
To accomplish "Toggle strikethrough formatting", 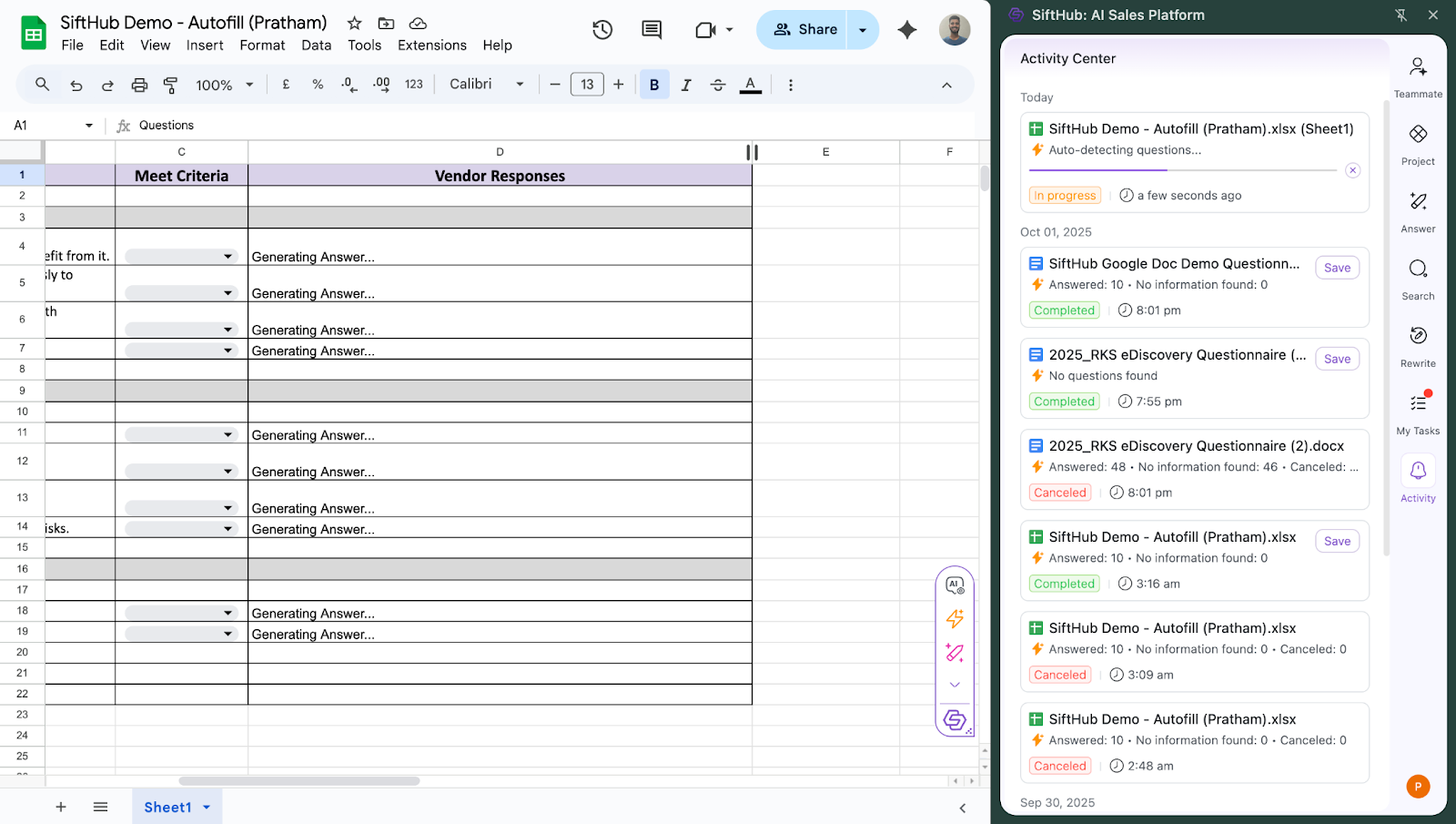I will pos(718,85).
